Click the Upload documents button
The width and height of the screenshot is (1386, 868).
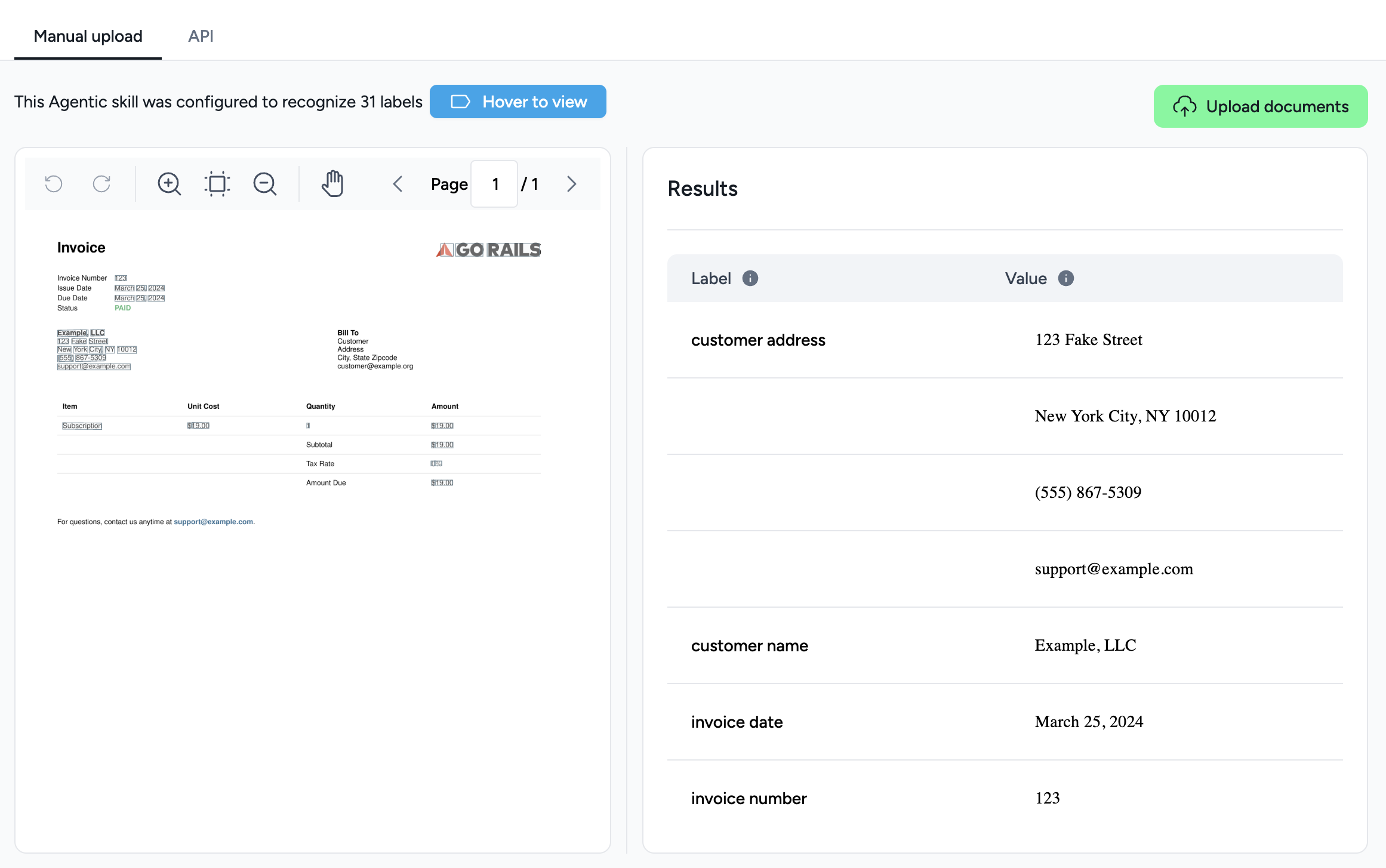click(1260, 106)
